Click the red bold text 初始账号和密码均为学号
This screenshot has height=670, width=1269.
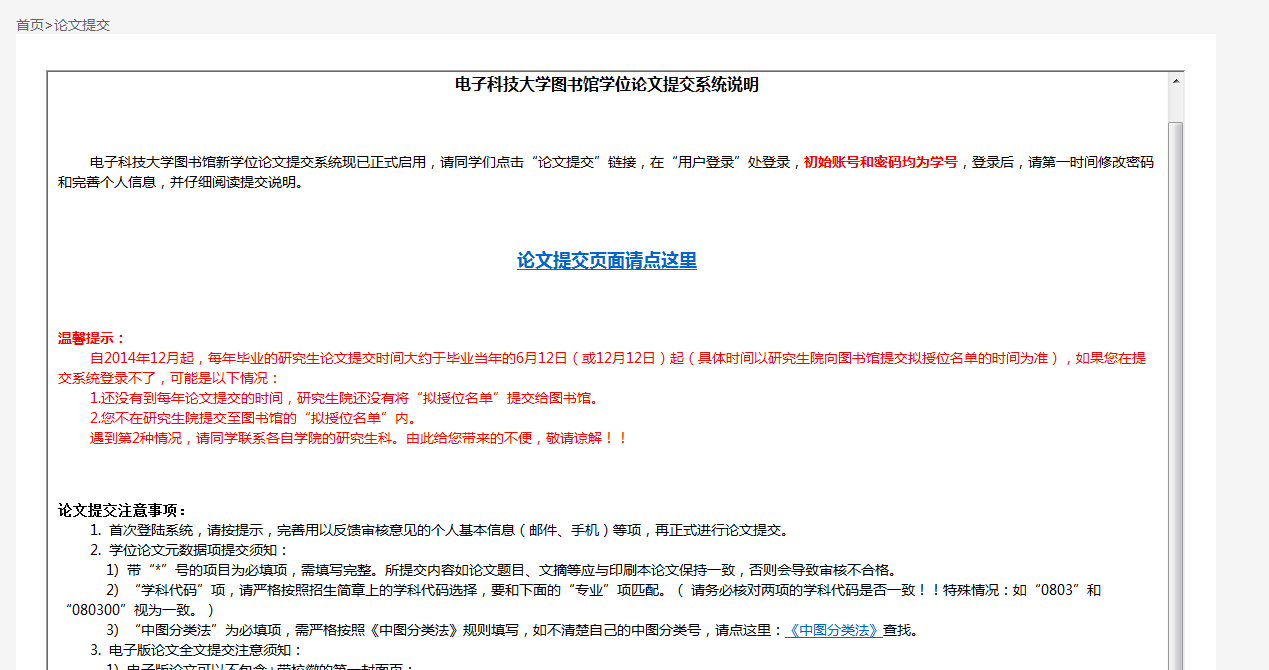point(880,162)
